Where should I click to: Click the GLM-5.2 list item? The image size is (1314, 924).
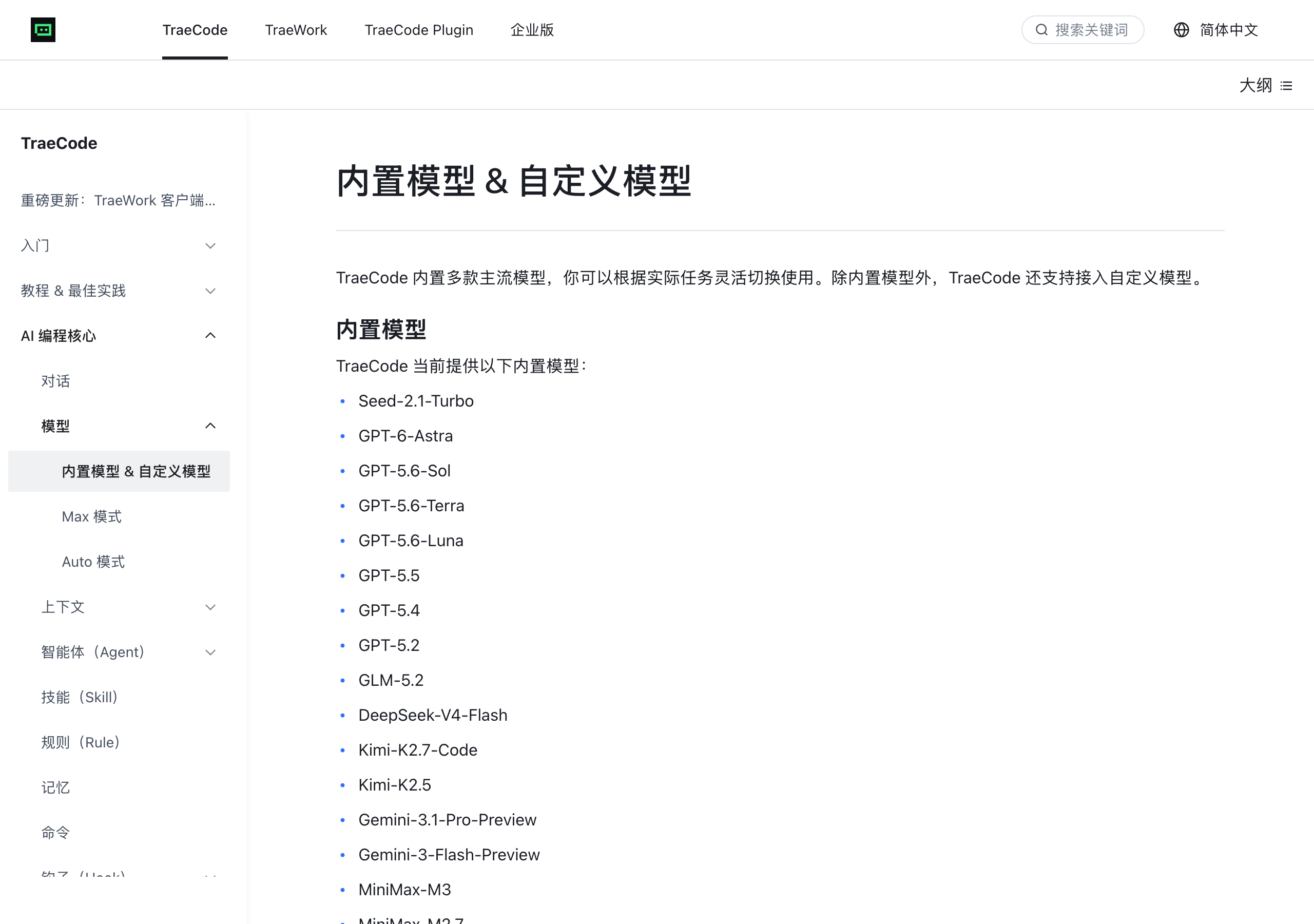tap(391, 680)
